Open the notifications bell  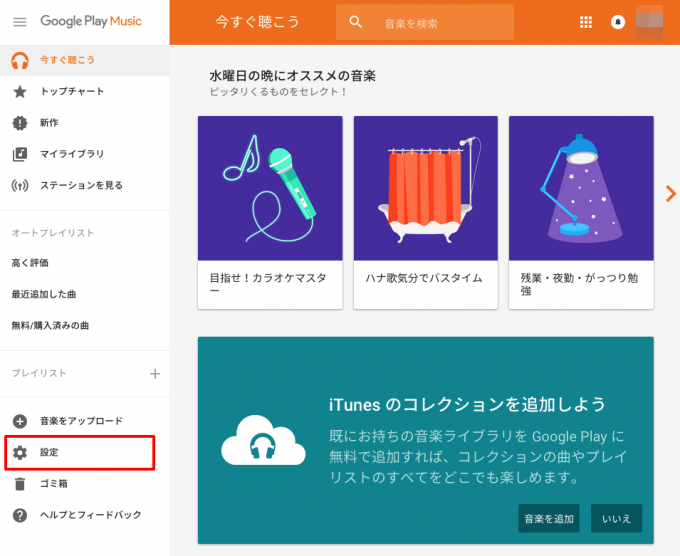coord(618,22)
